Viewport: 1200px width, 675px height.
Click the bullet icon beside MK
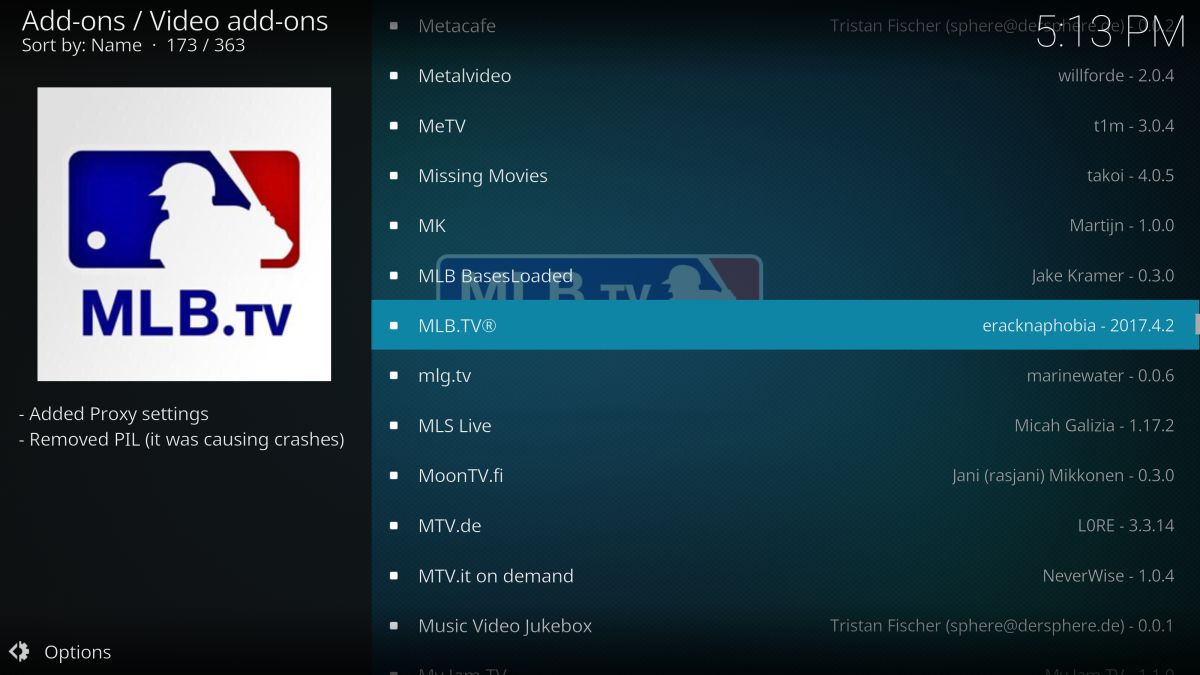click(394, 225)
